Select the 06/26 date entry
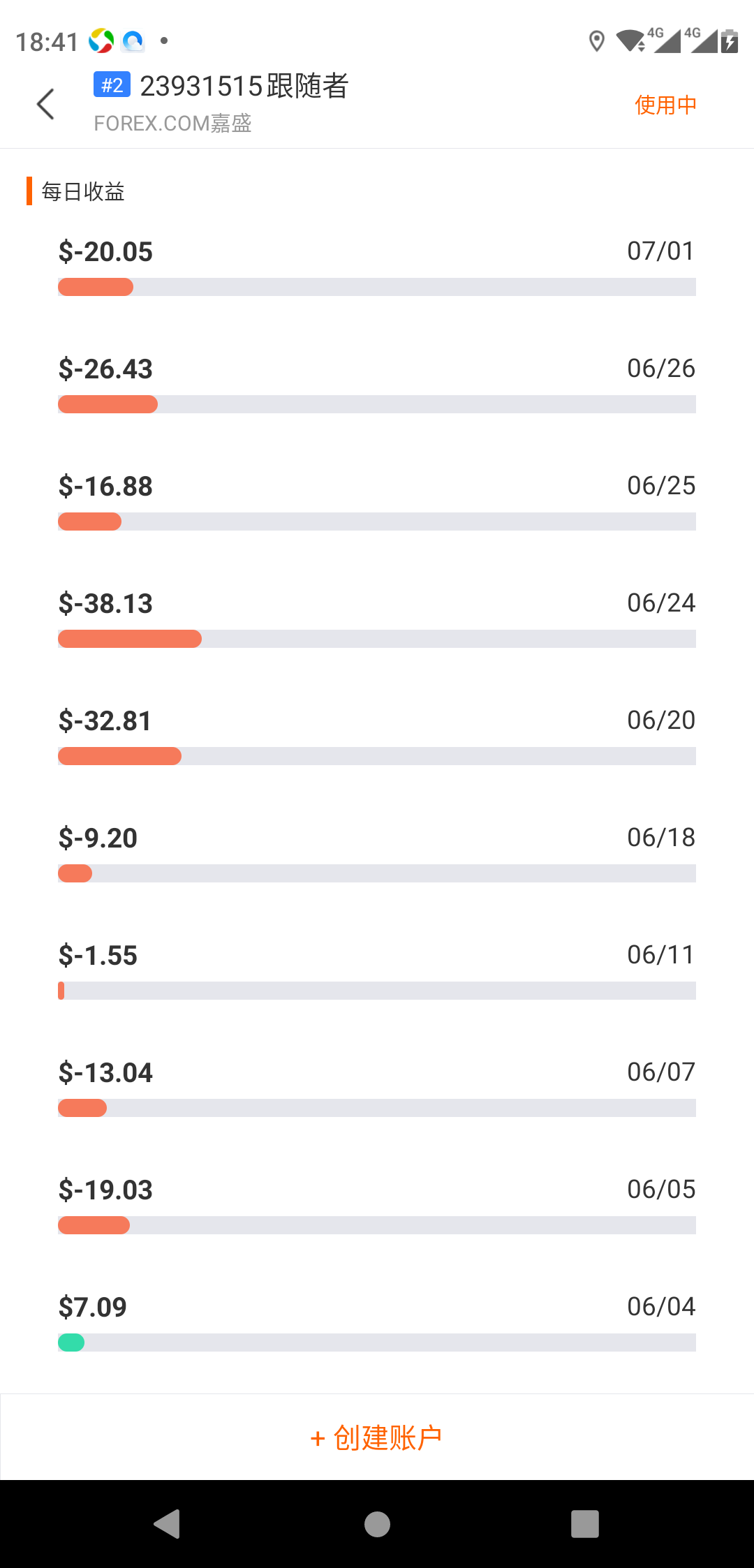The image size is (754, 1568). click(660, 369)
